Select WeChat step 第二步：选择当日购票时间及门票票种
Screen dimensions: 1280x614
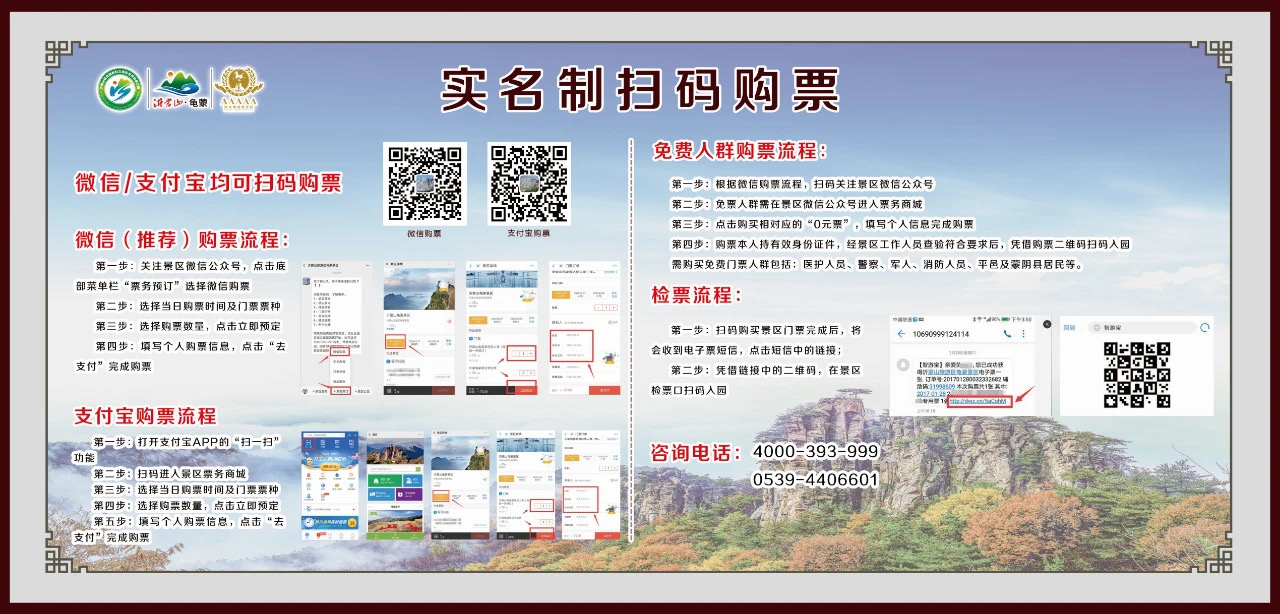pos(188,306)
